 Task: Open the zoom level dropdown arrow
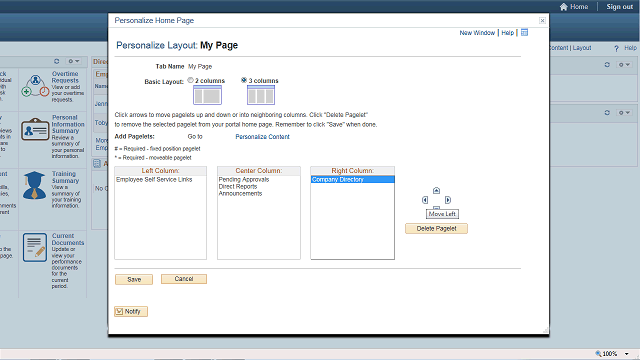pyautogui.click(x=627, y=354)
